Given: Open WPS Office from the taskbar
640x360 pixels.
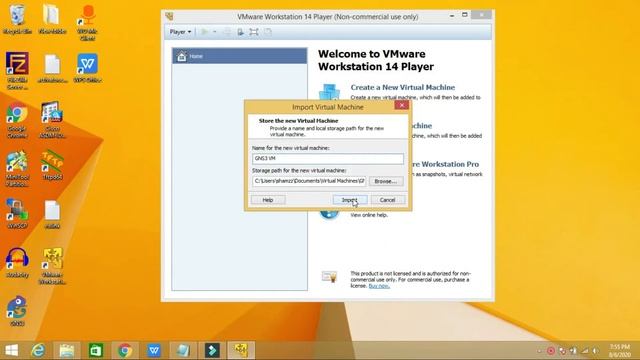Looking at the screenshot, I should coord(154,350).
